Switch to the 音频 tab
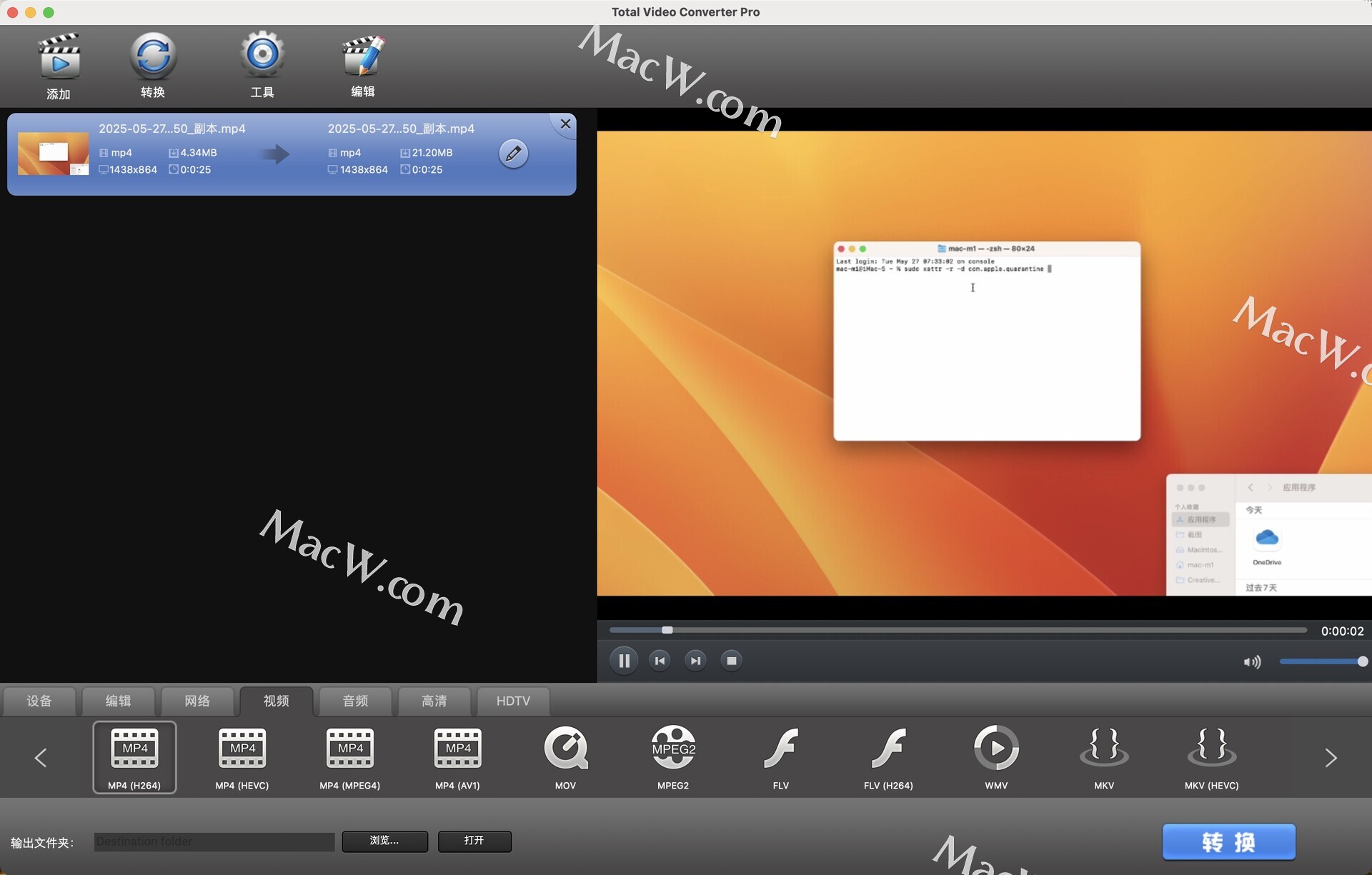Image resolution: width=1372 pixels, height=875 pixels. [355, 701]
